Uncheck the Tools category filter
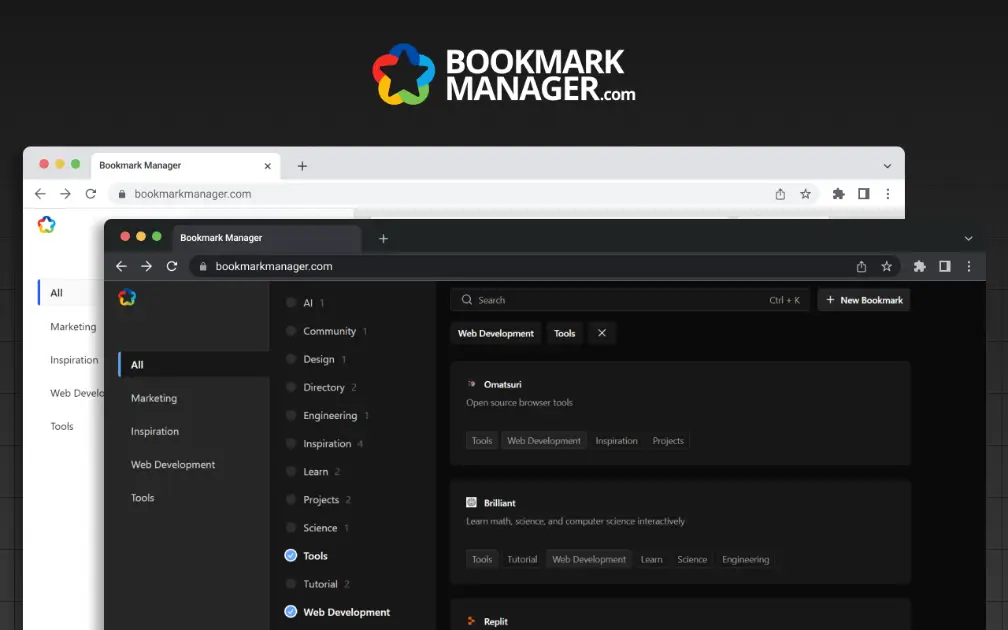 [289, 555]
